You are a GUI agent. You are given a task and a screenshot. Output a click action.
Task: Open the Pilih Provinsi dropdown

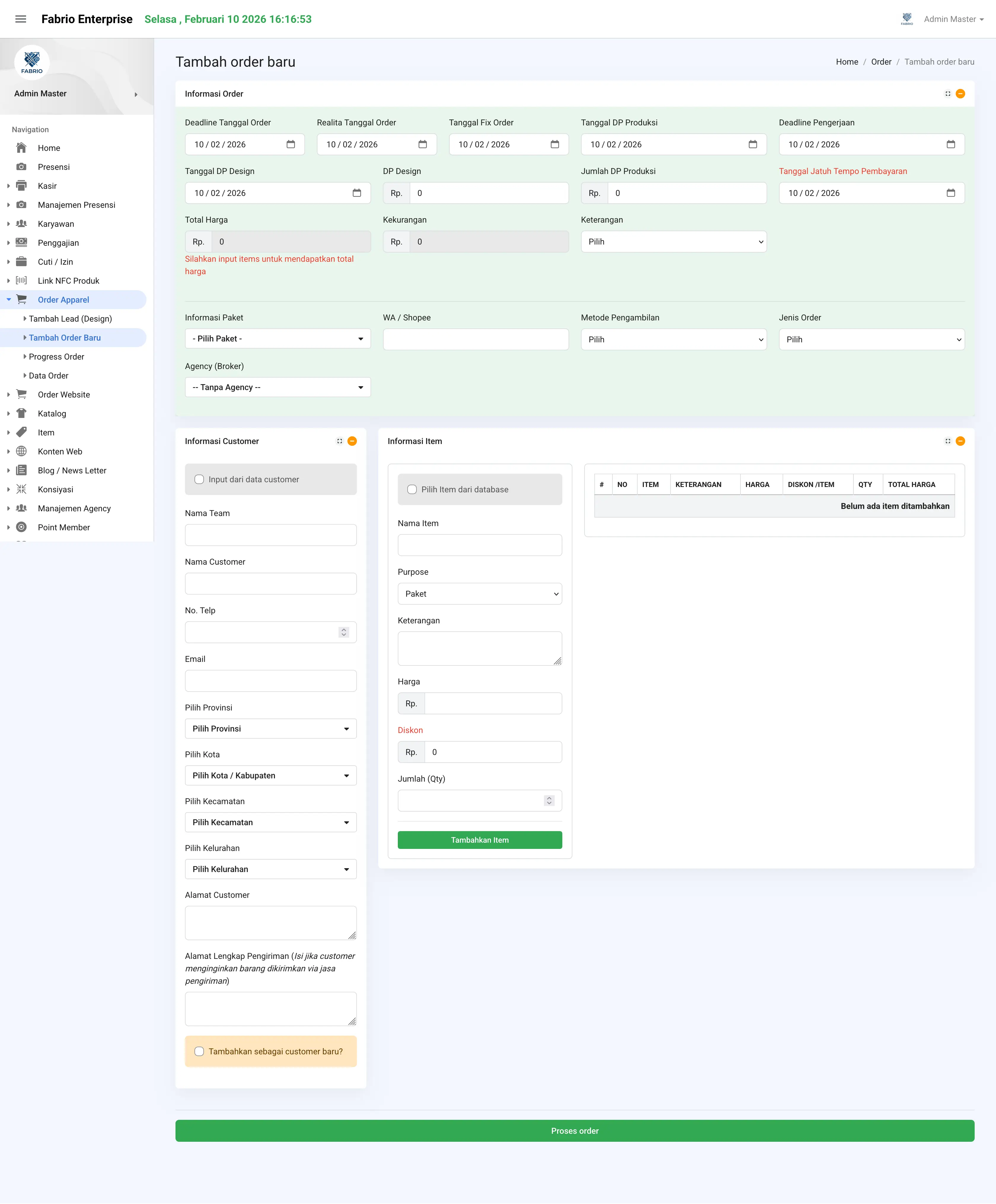pyautogui.click(x=271, y=729)
